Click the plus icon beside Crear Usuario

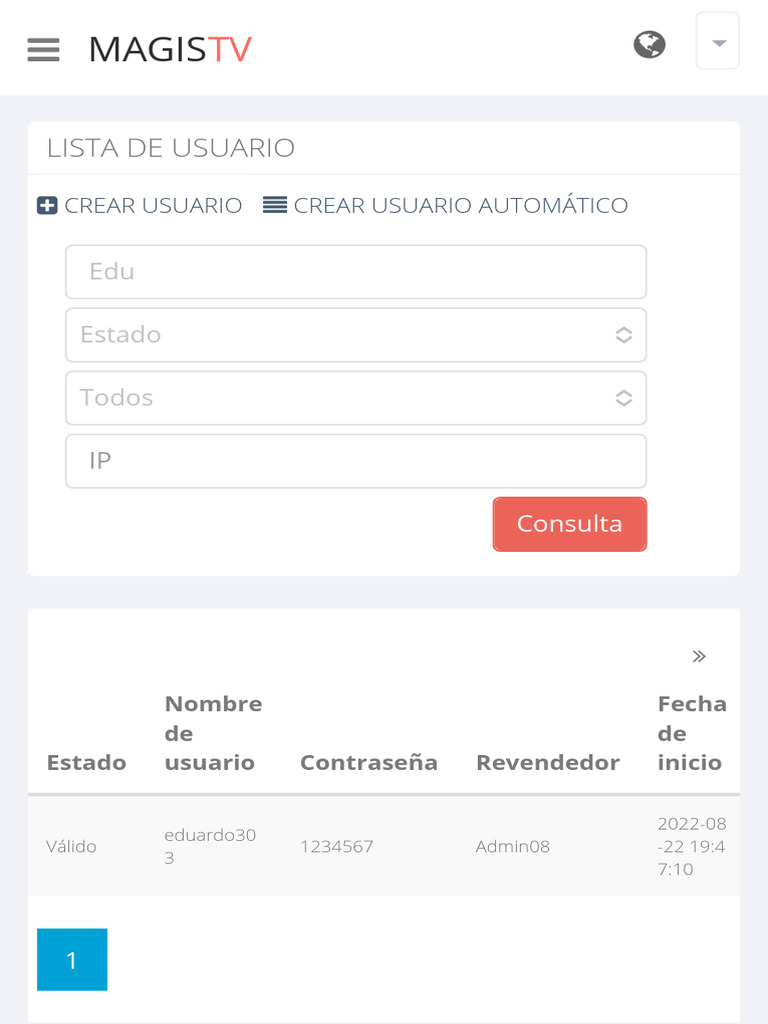point(47,206)
